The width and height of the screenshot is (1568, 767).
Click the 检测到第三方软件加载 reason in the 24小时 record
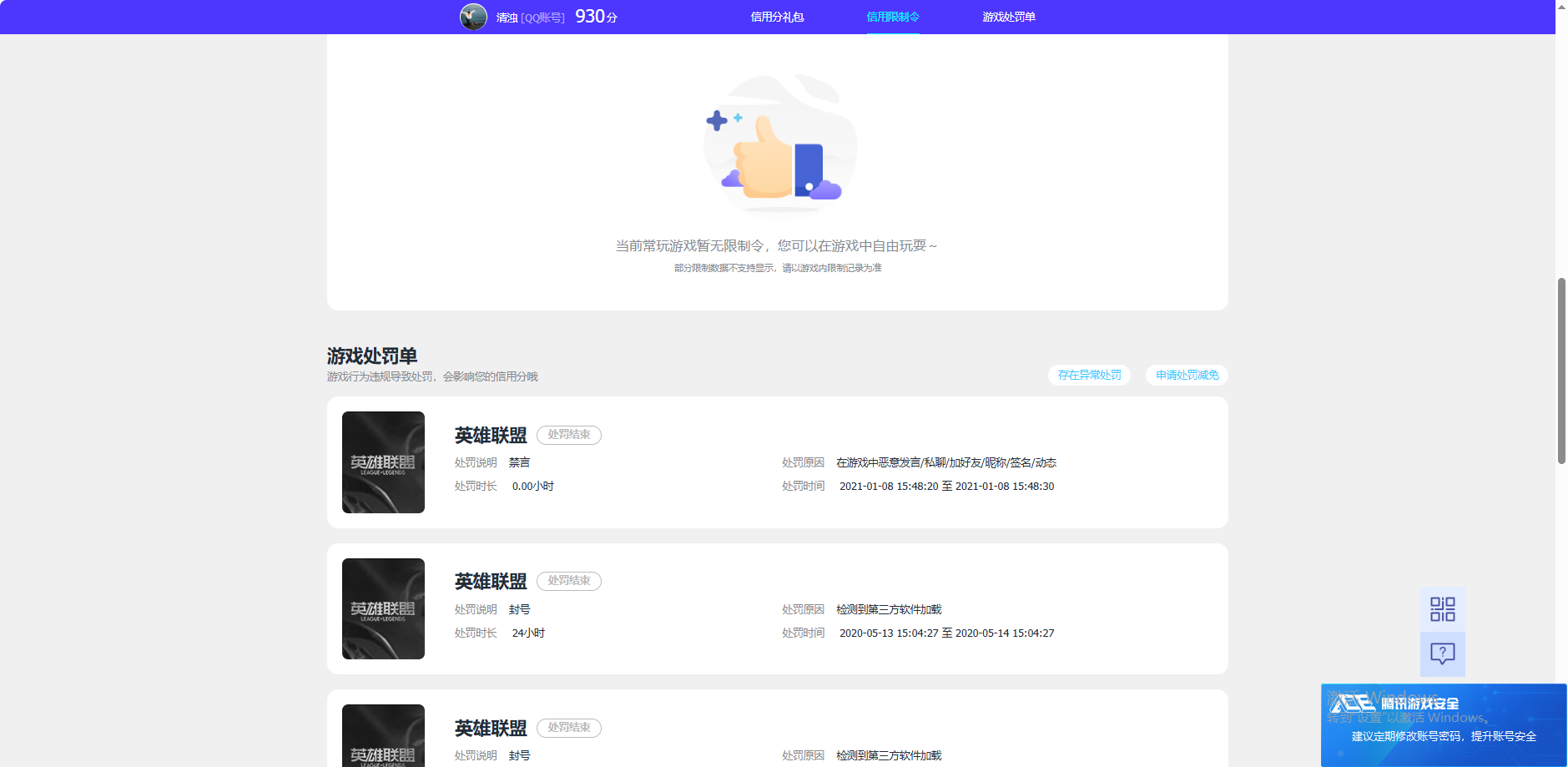[889, 609]
